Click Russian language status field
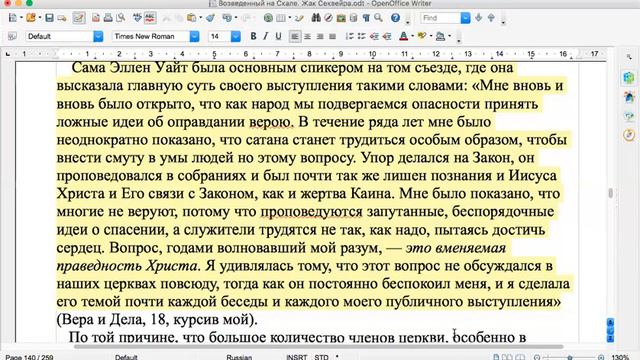This screenshot has width=640, height=360. 239,357
